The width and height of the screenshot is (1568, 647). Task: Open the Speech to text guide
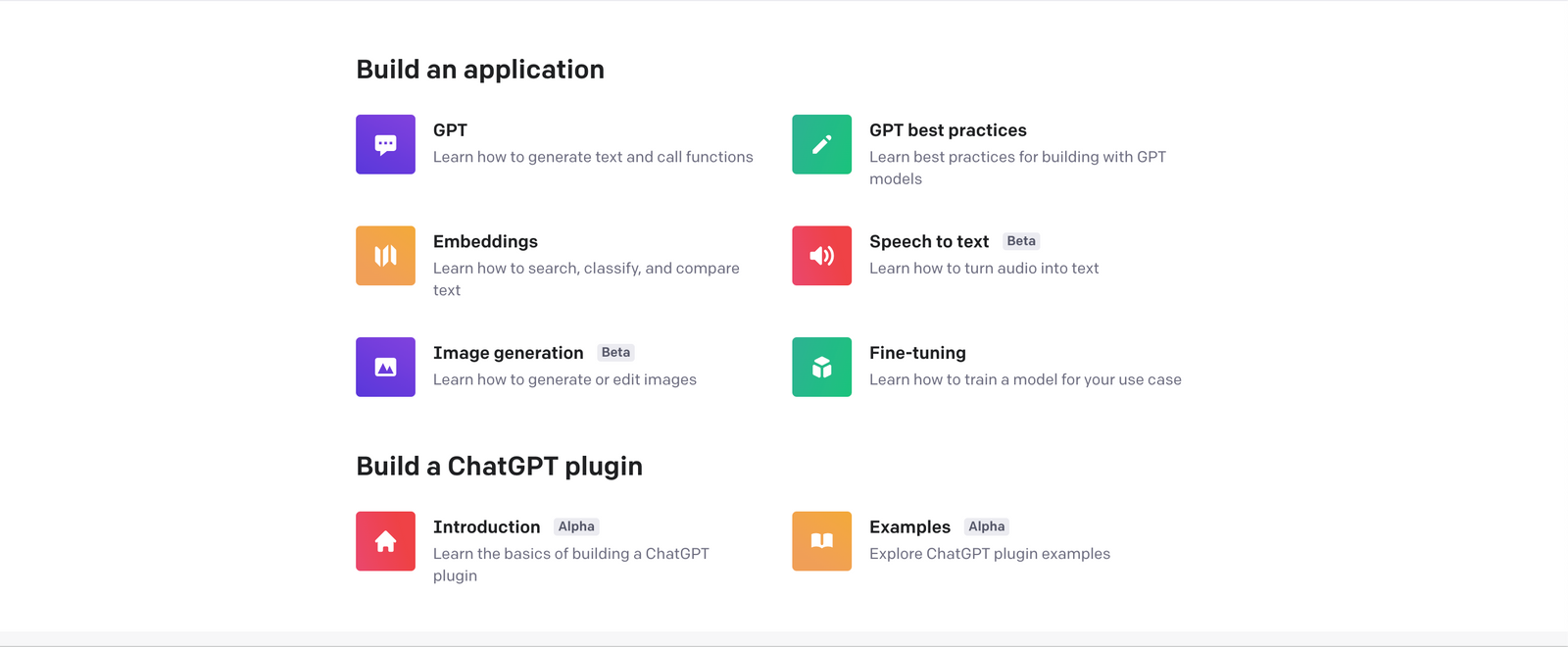[x=928, y=241]
